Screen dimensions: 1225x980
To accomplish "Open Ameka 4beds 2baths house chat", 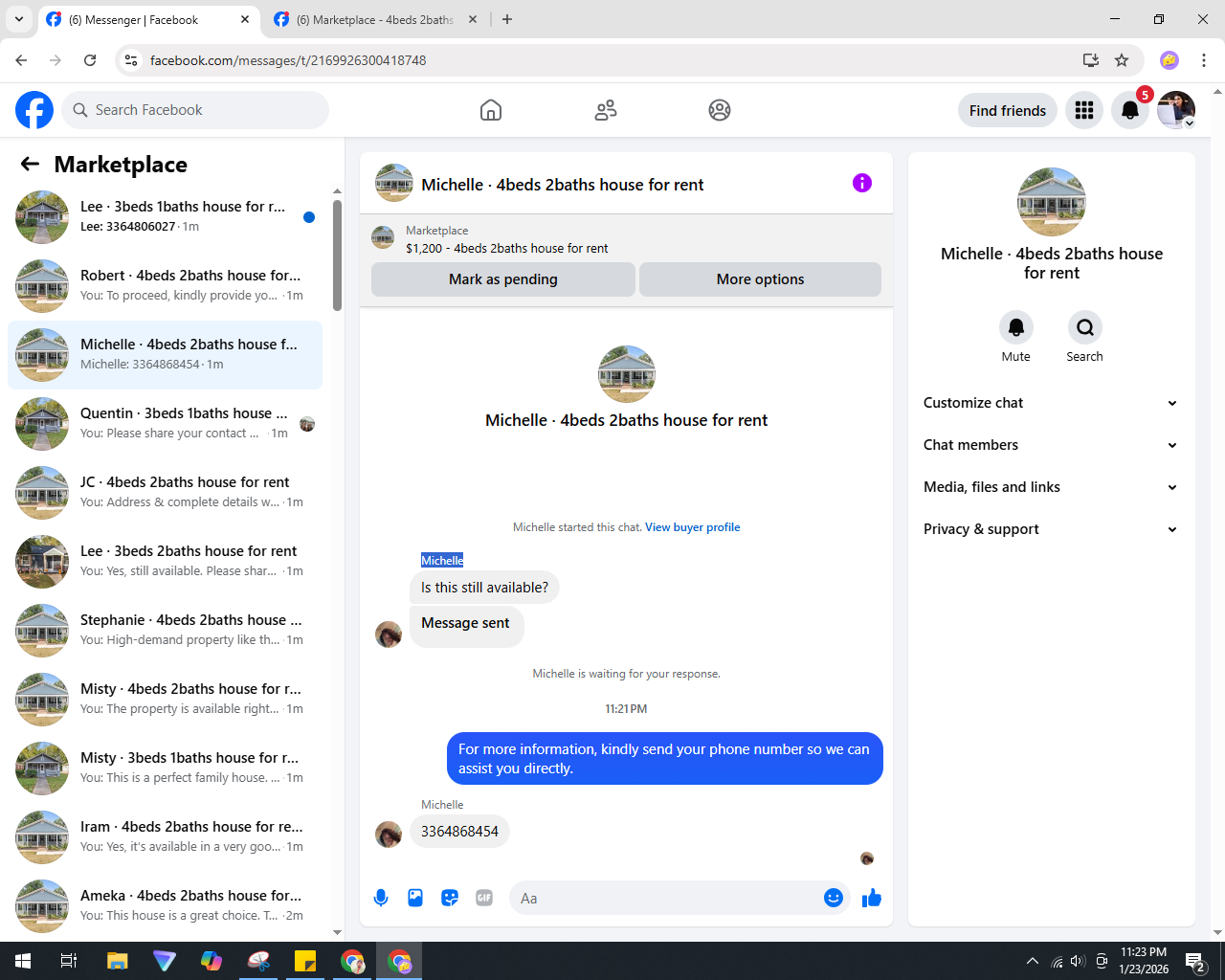I will 165,906.
